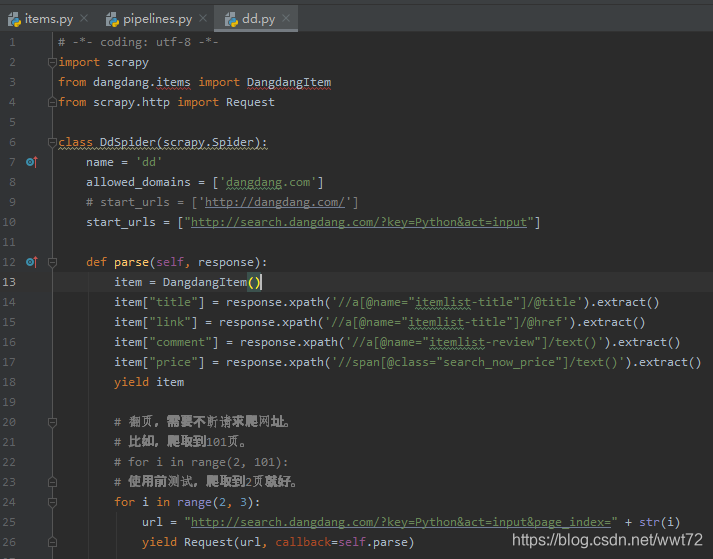Click line number 1 in the gutter

[x=12, y=42]
